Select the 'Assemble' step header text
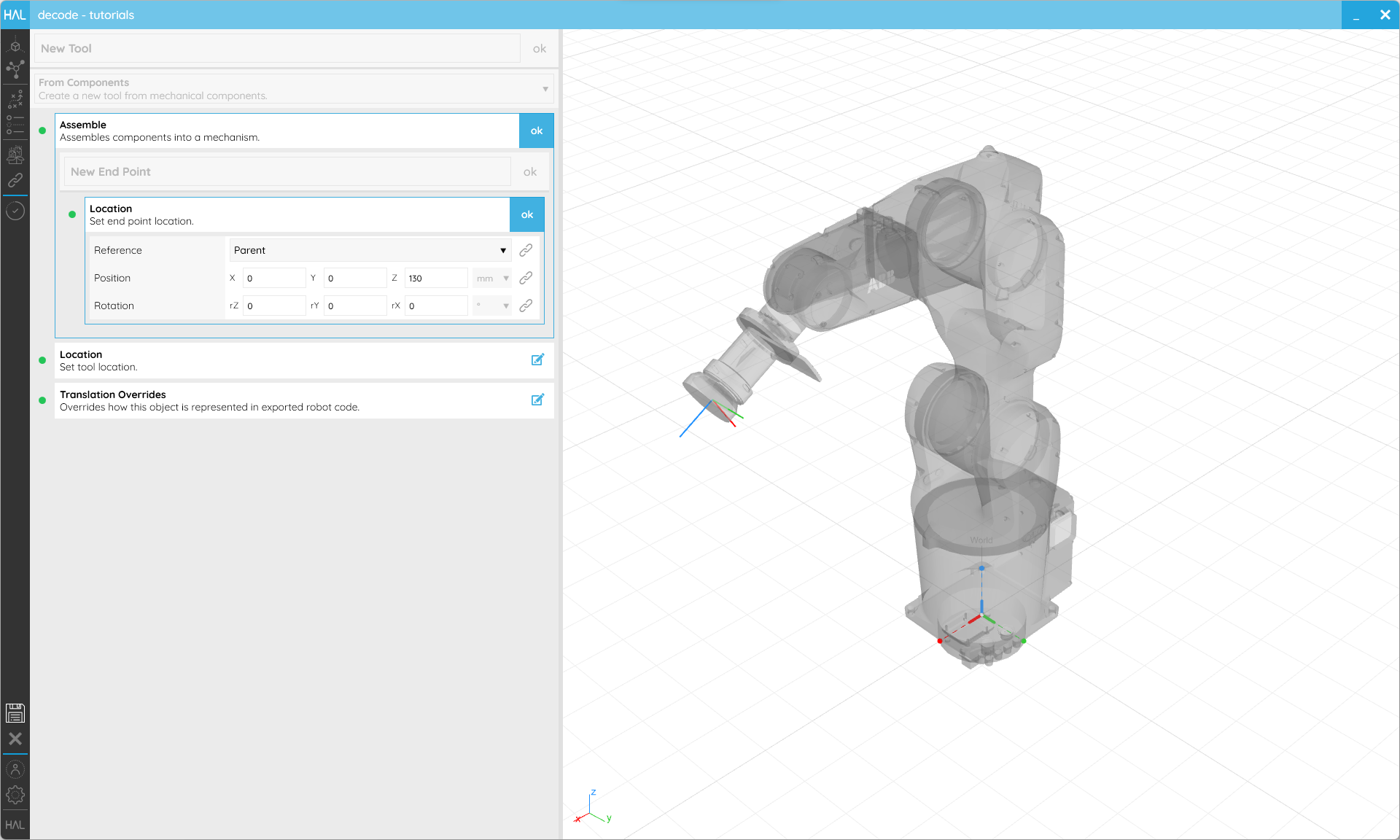1400x840 pixels. (83, 125)
